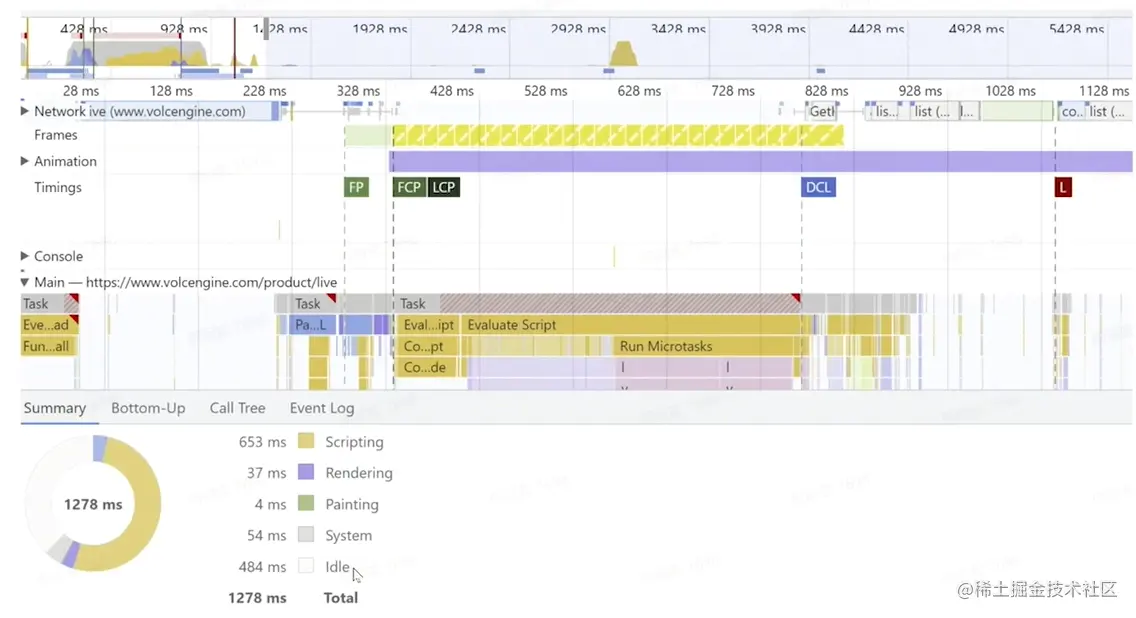Click the 653 ms Scripting value
This screenshot has height=618, width=1136.
[x=262, y=442]
